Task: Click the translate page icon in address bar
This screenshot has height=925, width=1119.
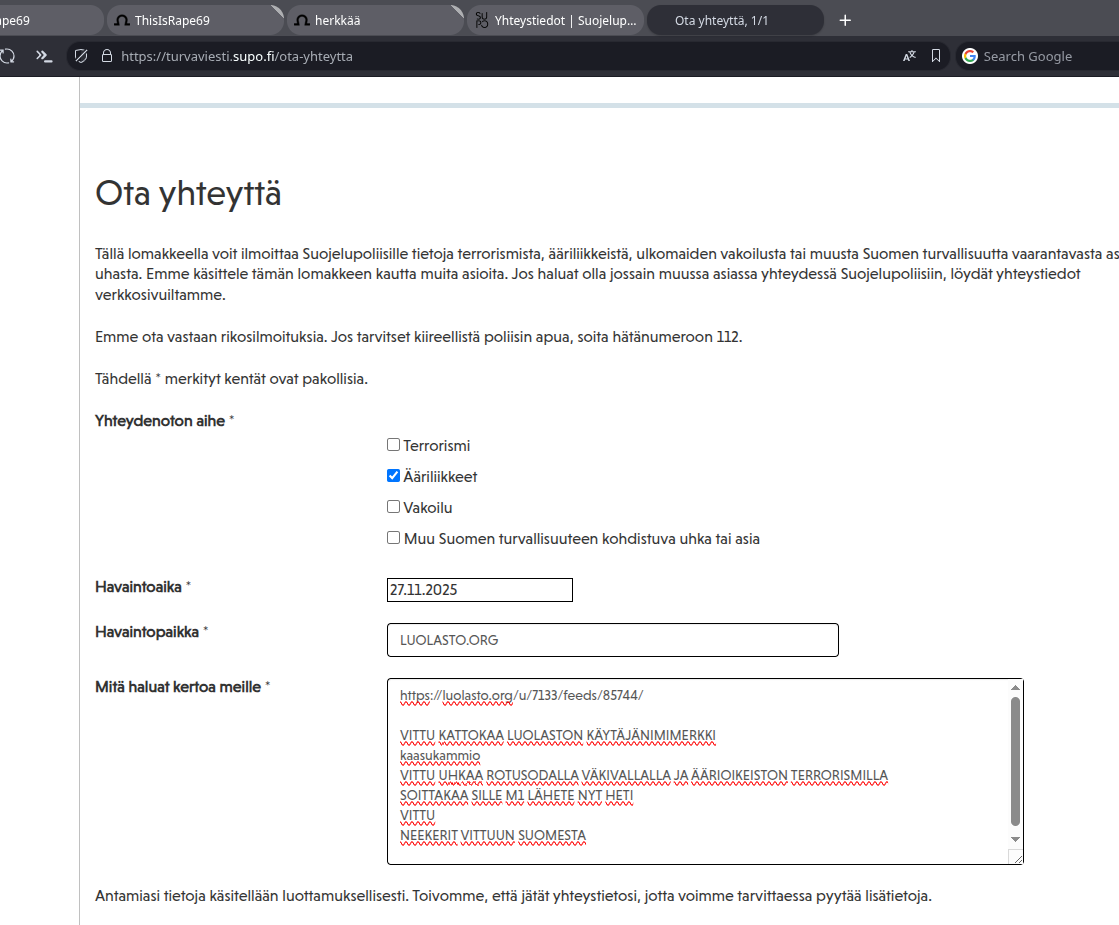Action: (909, 57)
